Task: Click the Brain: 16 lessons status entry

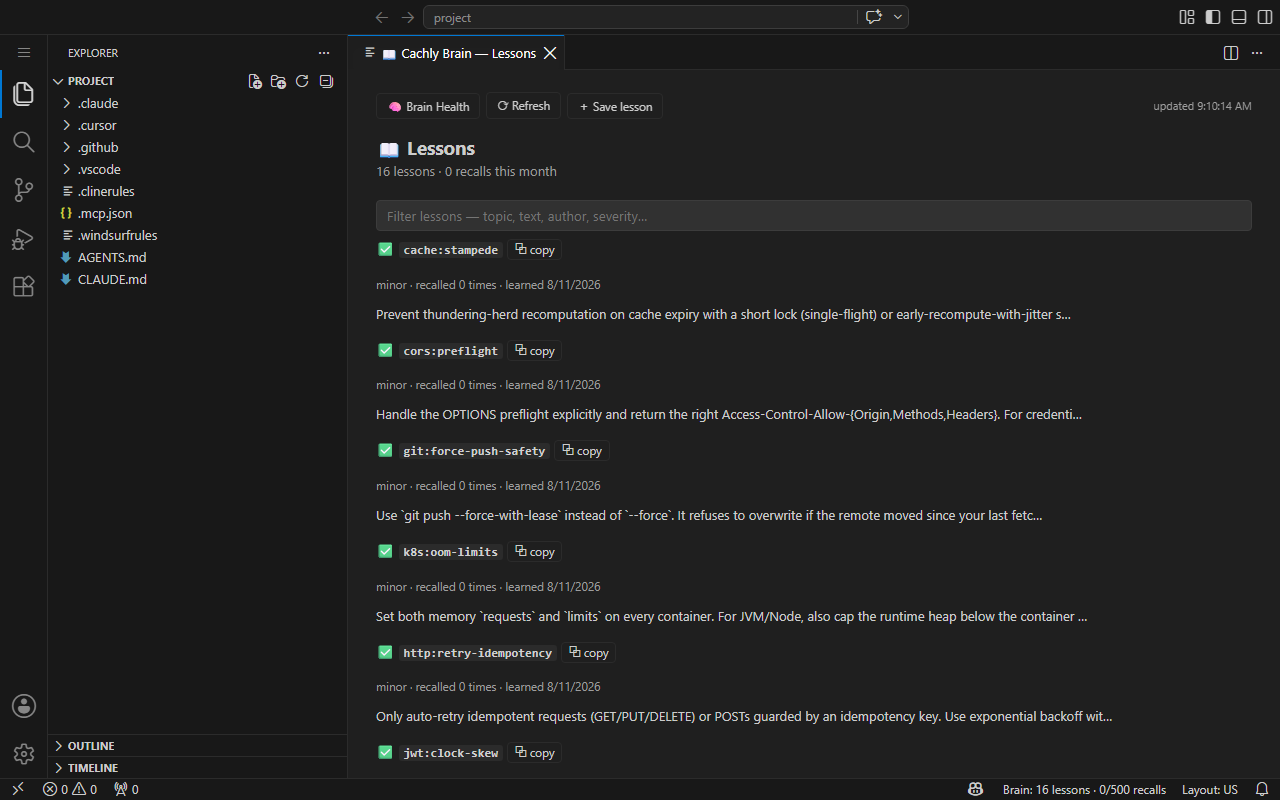Action: pos(1084,789)
